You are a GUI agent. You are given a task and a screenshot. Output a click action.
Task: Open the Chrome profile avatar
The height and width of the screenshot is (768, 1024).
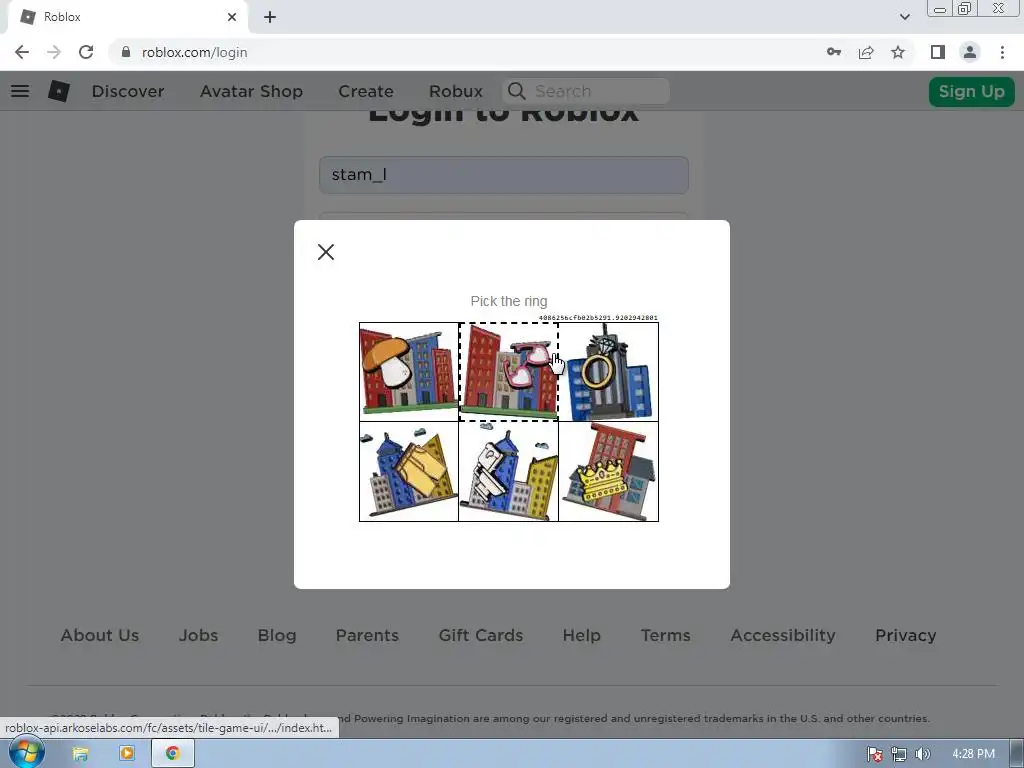[x=970, y=52]
